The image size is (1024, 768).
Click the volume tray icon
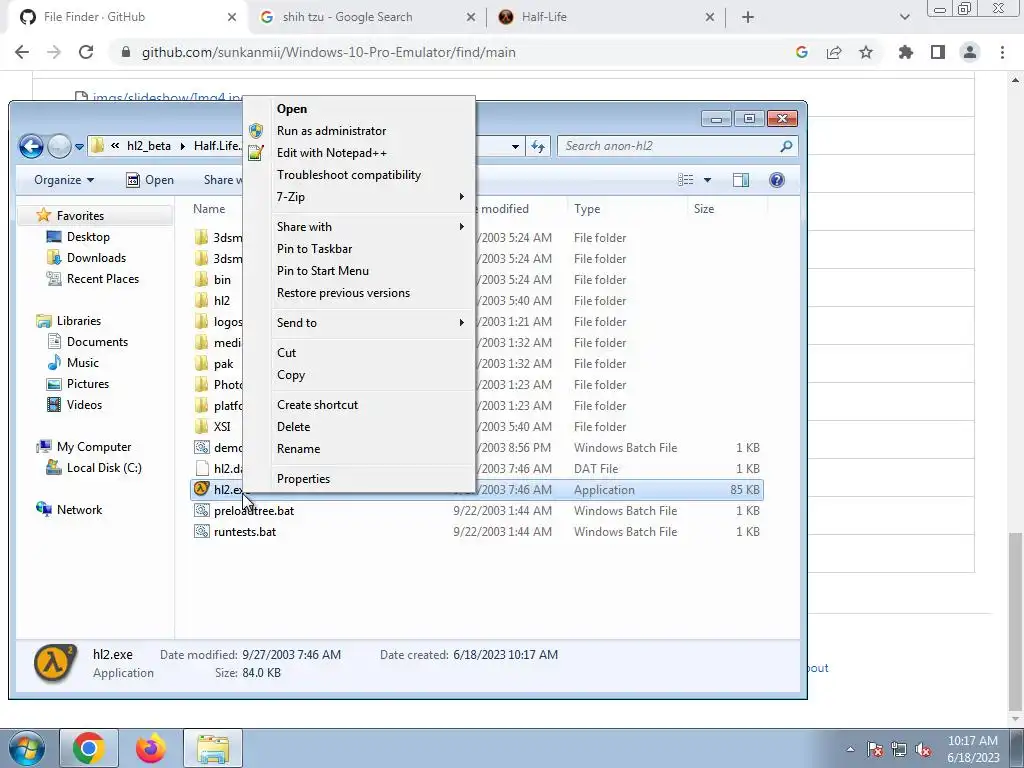click(923, 750)
